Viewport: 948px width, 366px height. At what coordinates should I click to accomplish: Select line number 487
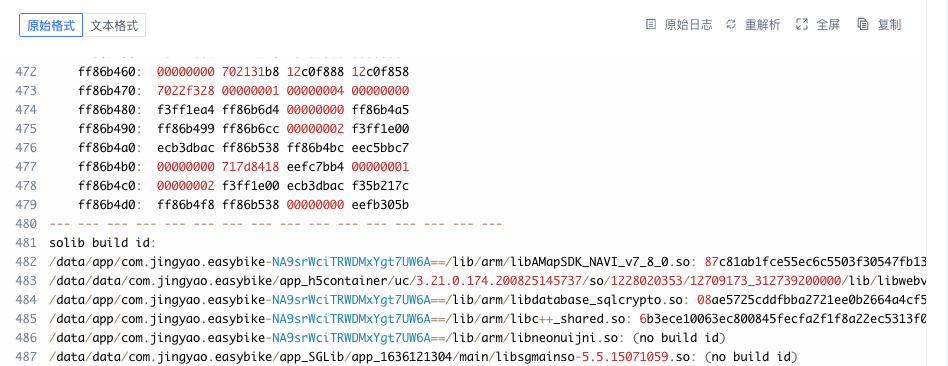pos(26,357)
